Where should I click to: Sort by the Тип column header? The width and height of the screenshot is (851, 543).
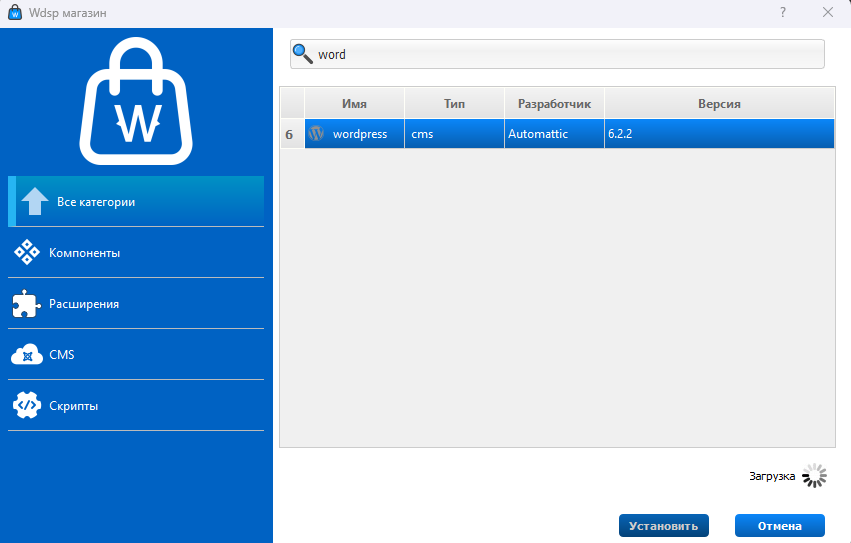pos(454,104)
